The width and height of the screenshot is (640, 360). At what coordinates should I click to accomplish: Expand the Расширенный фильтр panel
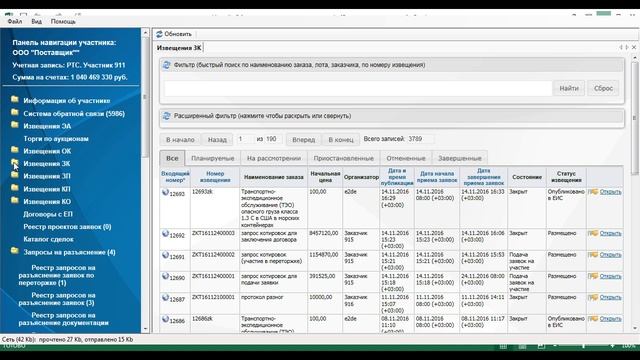click(391, 116)
